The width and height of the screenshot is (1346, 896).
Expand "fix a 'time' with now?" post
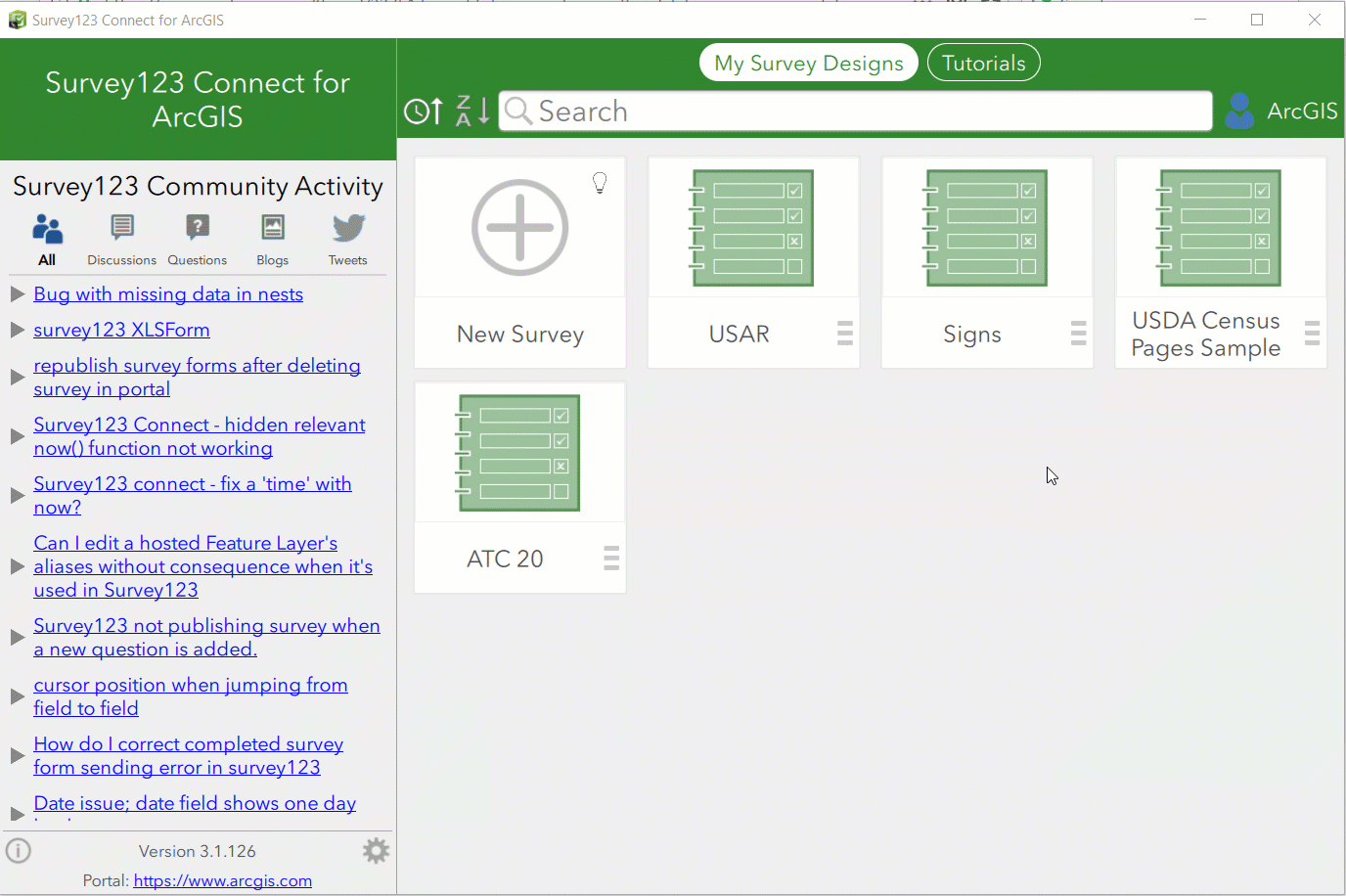(17, 495)
